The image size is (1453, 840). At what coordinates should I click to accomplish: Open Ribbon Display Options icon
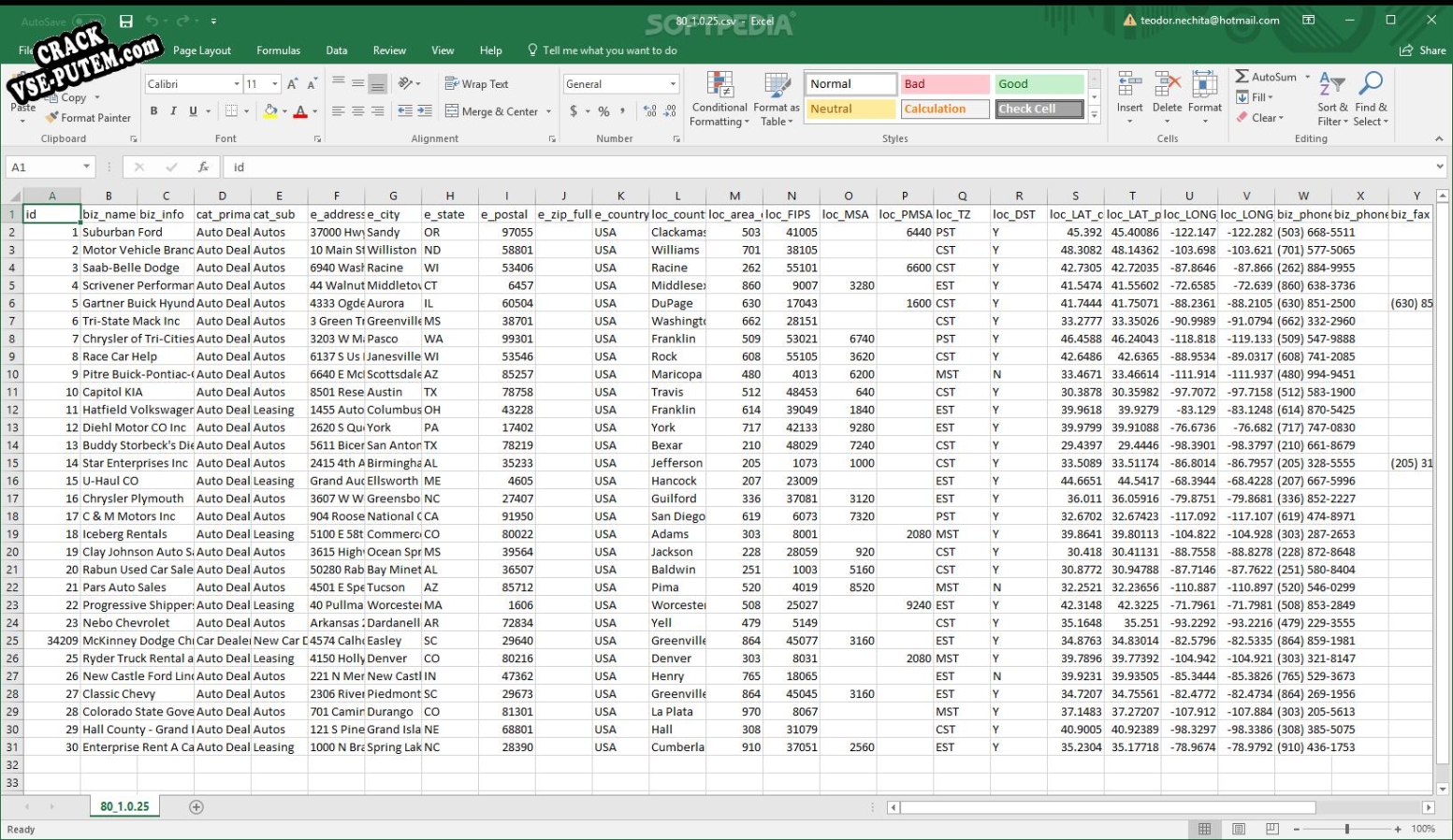coord(1309,20)
